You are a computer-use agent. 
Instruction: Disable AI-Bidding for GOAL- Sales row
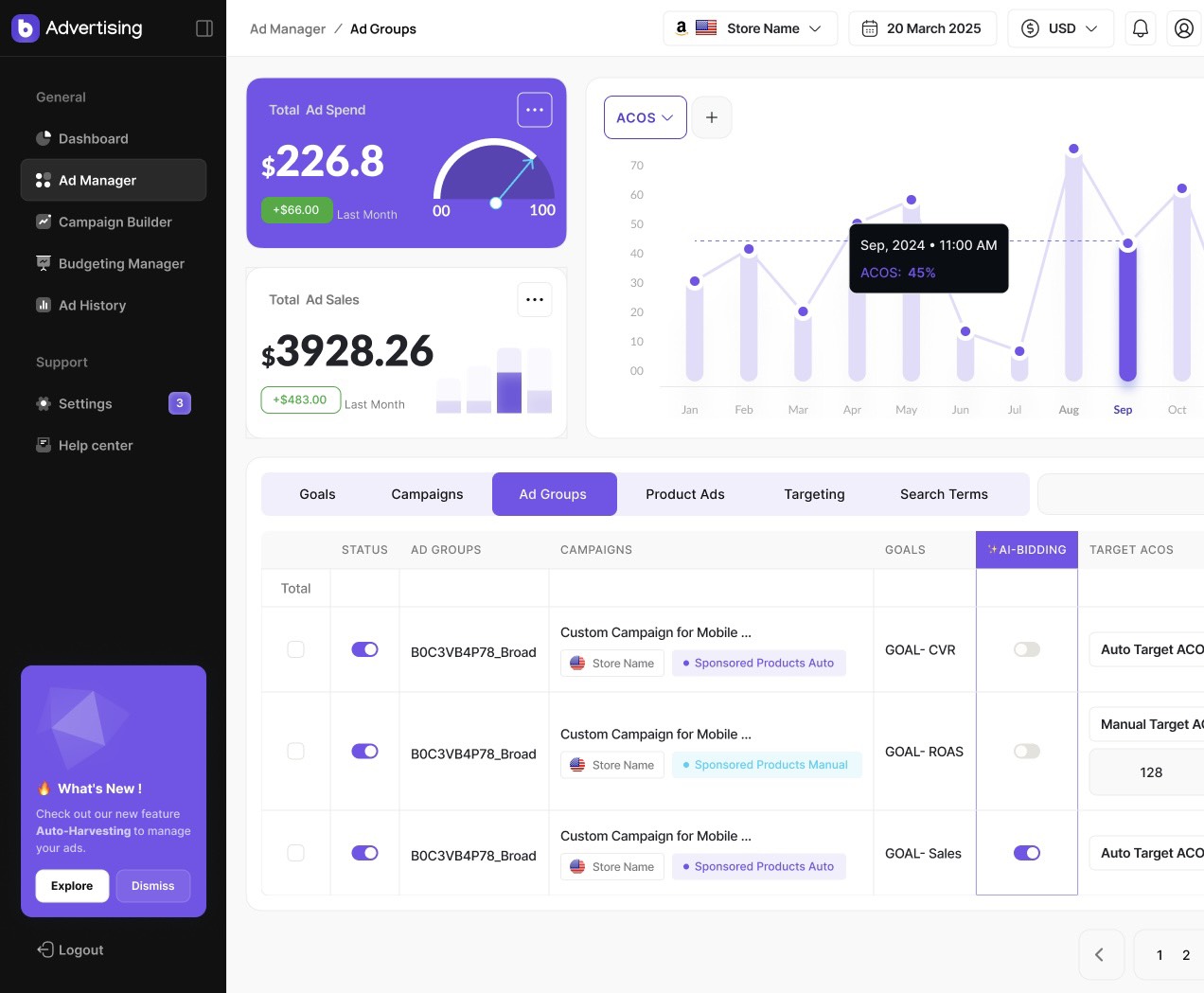1026,853
